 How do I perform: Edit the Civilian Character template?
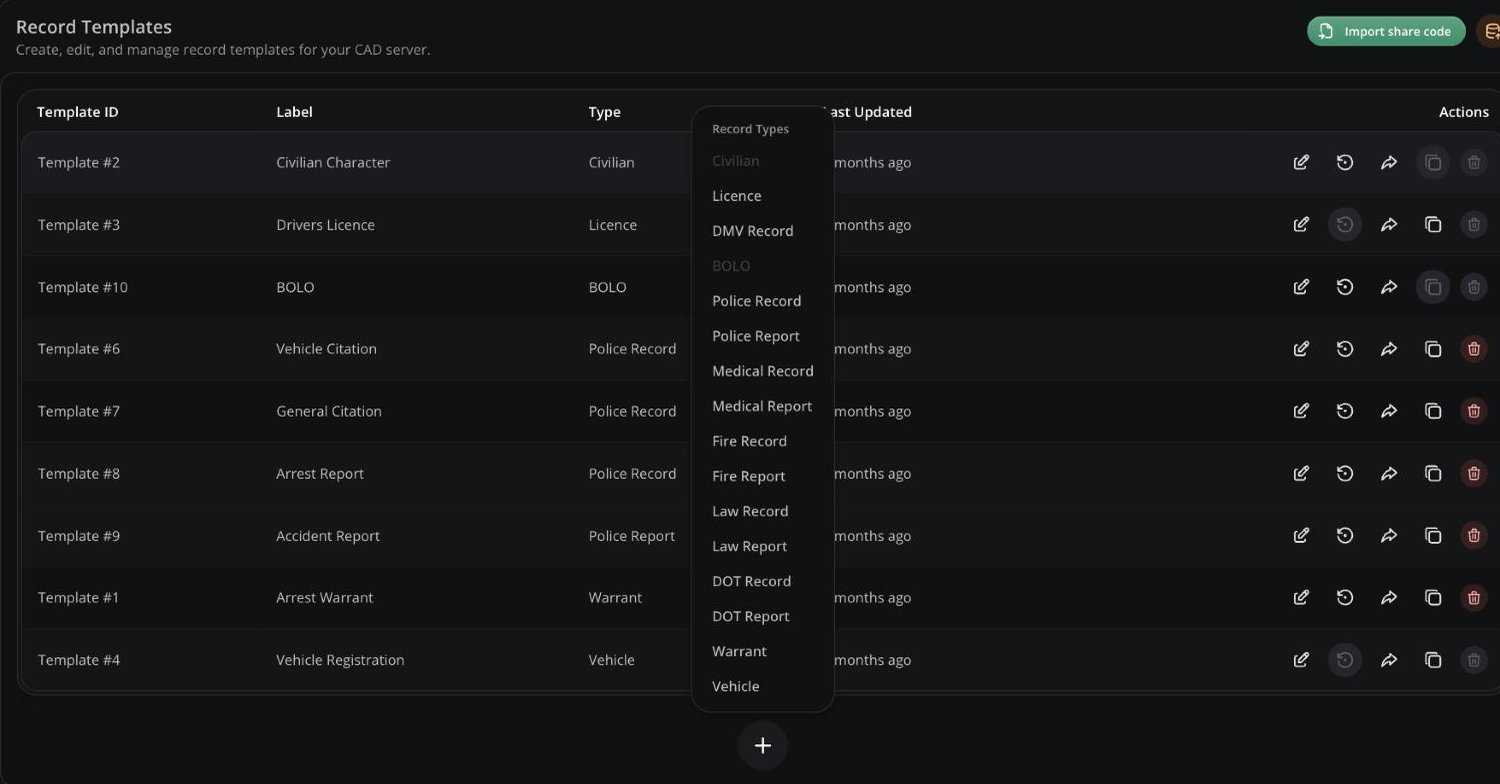[x=1301, y=162]
